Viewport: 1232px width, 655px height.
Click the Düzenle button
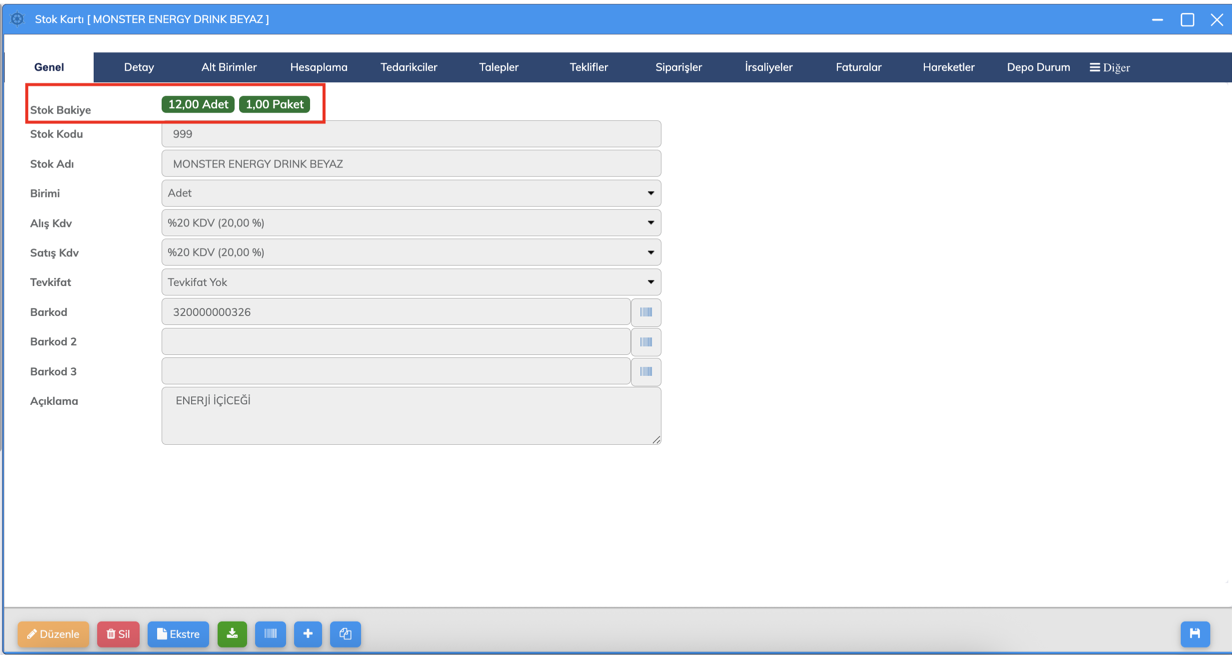pos(53,634)
